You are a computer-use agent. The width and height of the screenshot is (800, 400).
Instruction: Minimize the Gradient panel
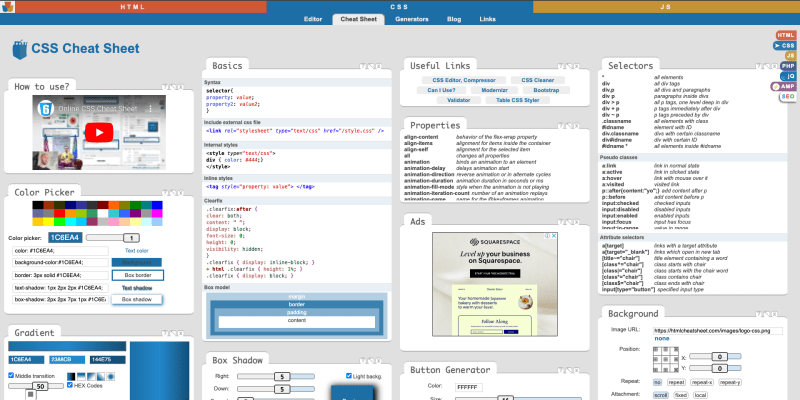pos(173,333)
